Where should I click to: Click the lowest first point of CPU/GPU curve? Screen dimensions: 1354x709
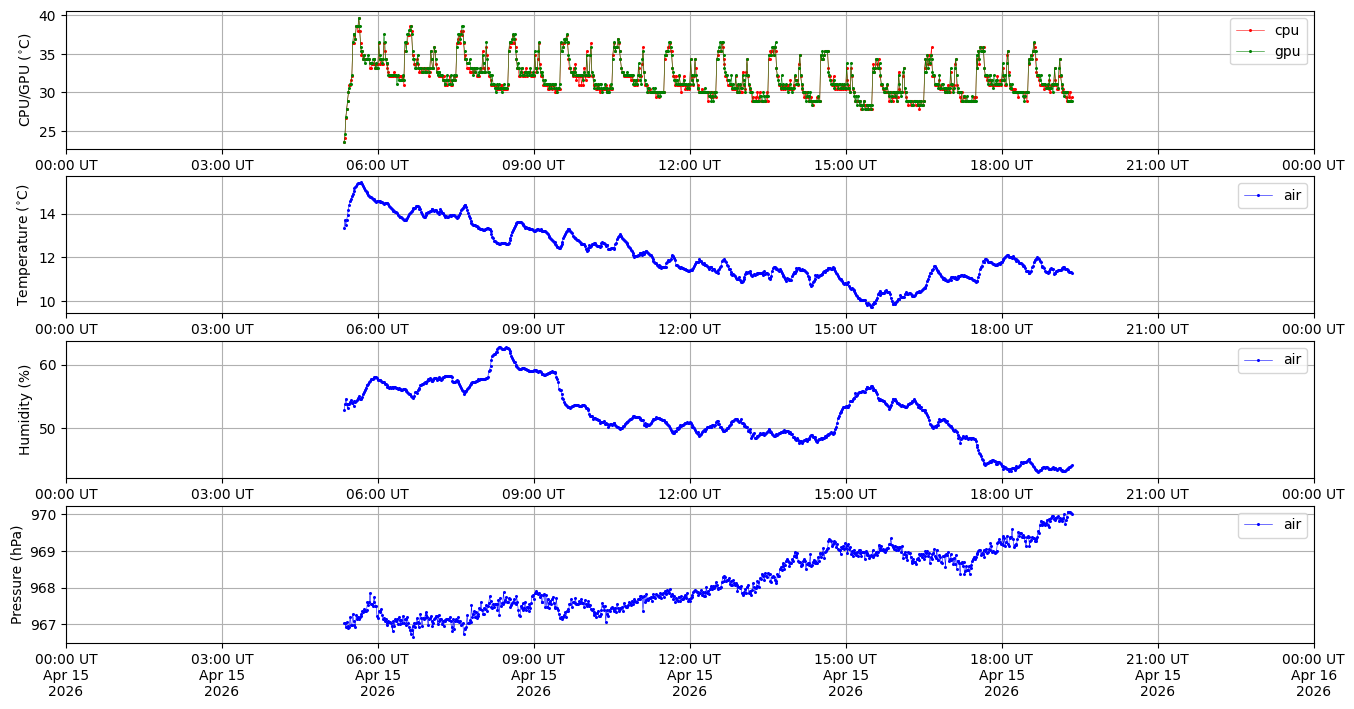[344, 141]
